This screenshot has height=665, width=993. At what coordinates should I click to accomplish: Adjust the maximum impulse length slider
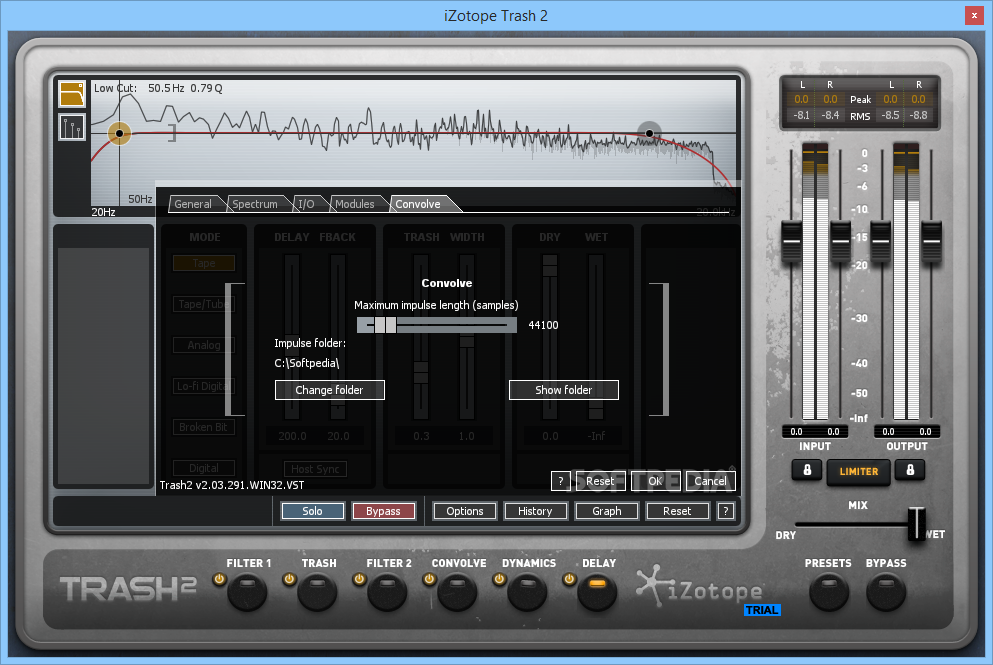[437, 325]
